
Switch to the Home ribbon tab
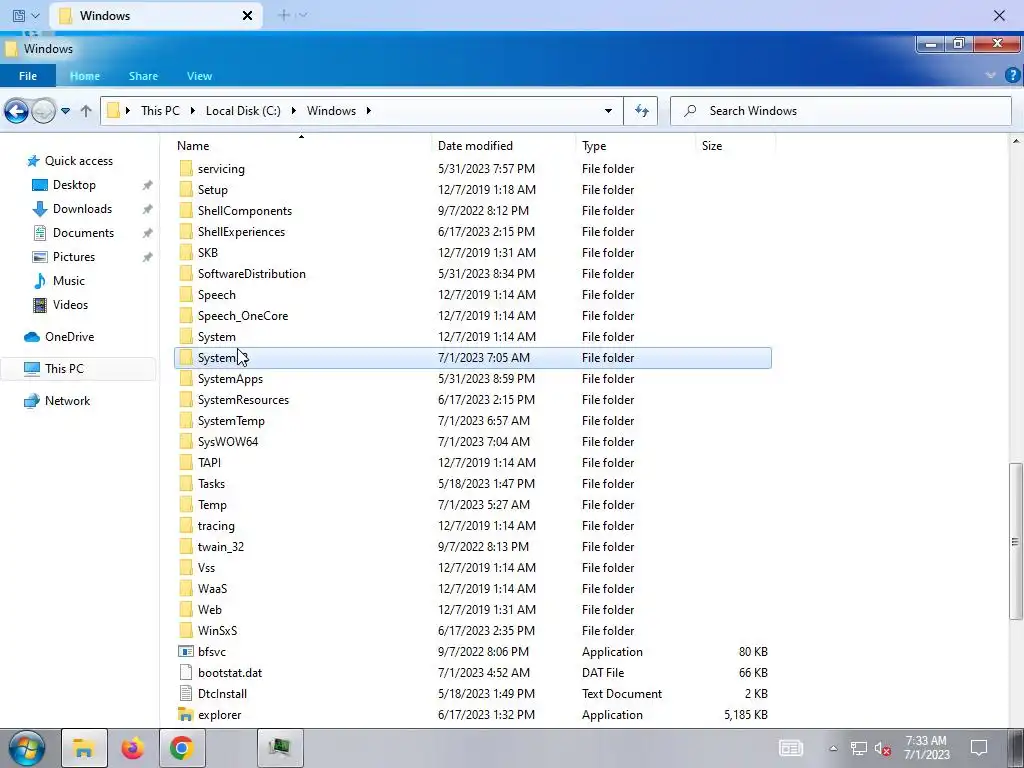85,76
